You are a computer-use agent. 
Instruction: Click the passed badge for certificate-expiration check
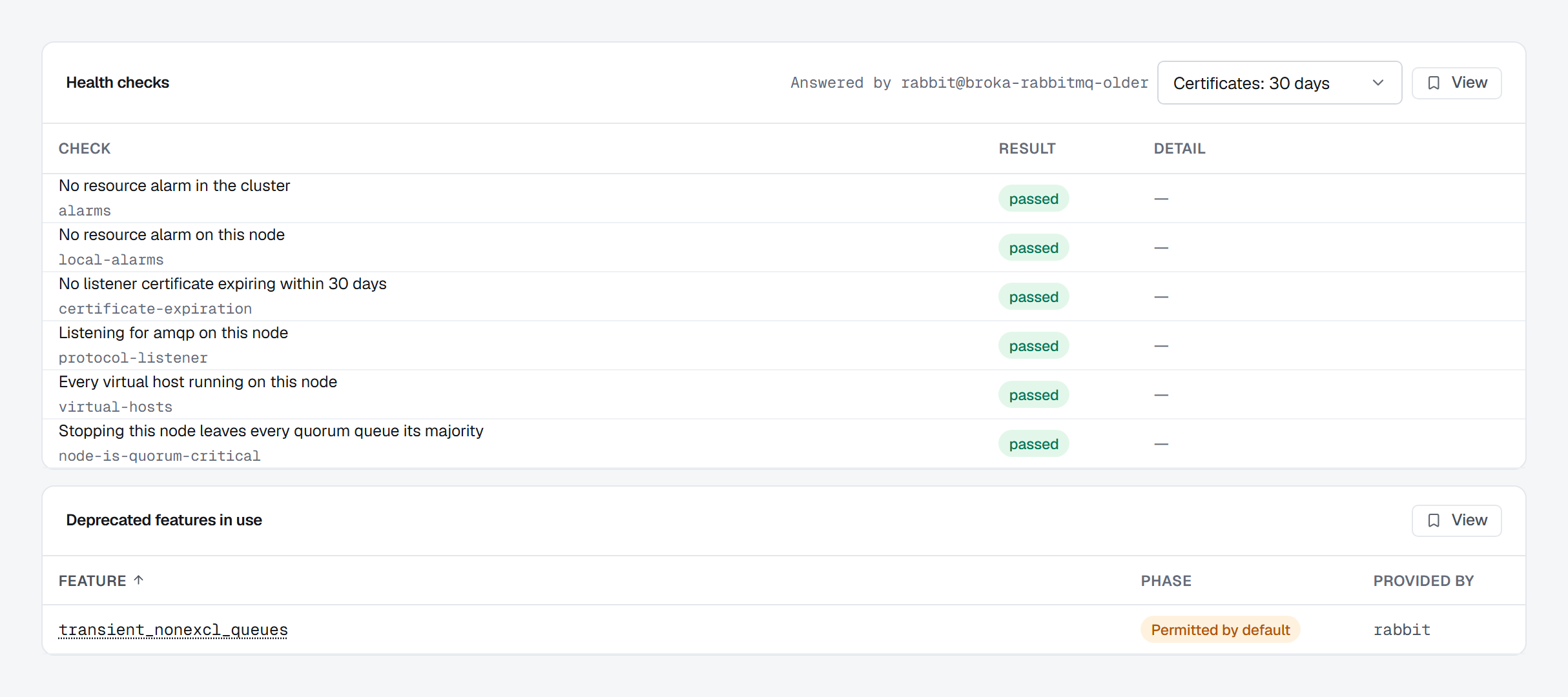coord(1033,297)
